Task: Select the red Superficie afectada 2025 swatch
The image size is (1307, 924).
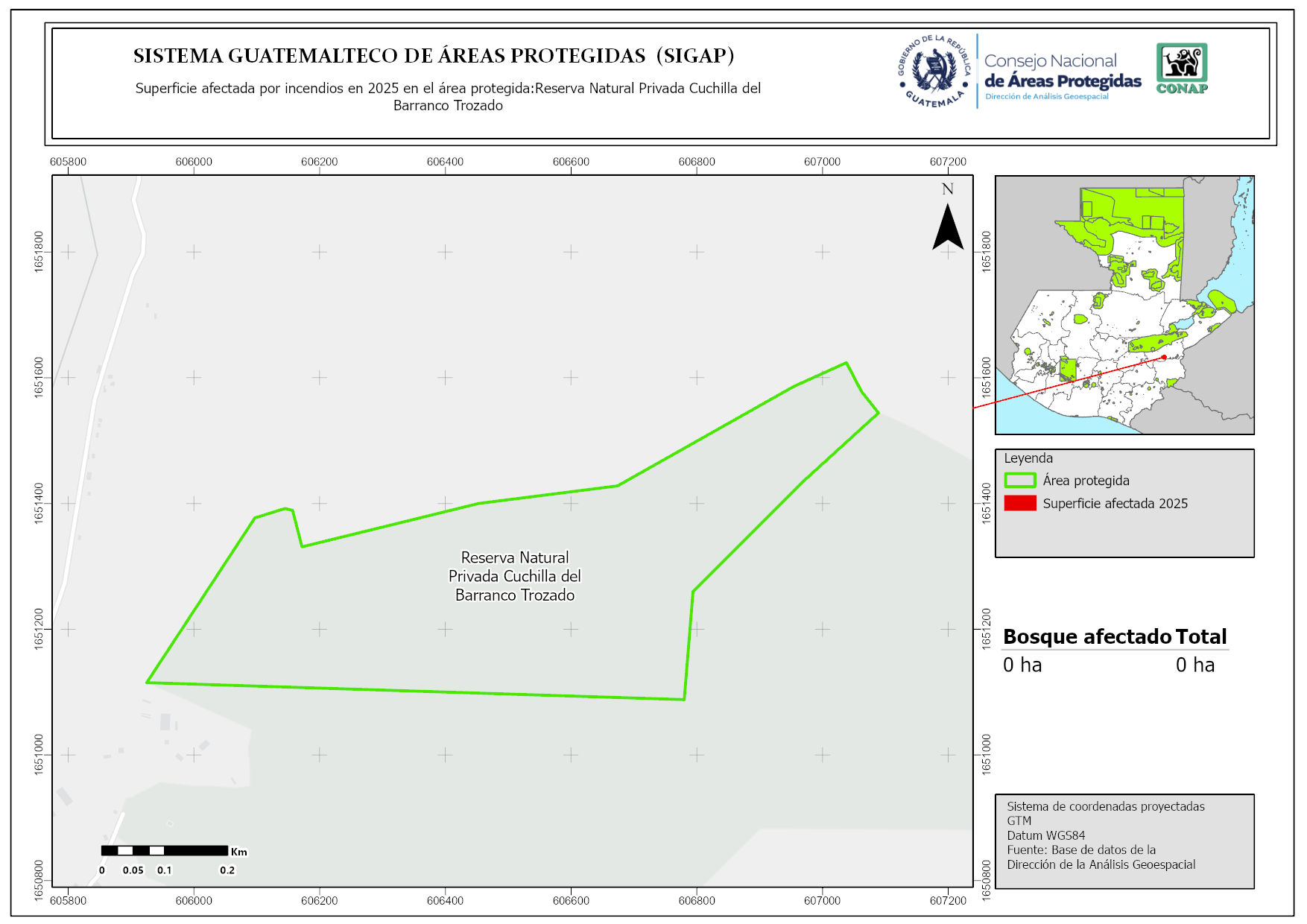Action: (x=1019, y=504)
